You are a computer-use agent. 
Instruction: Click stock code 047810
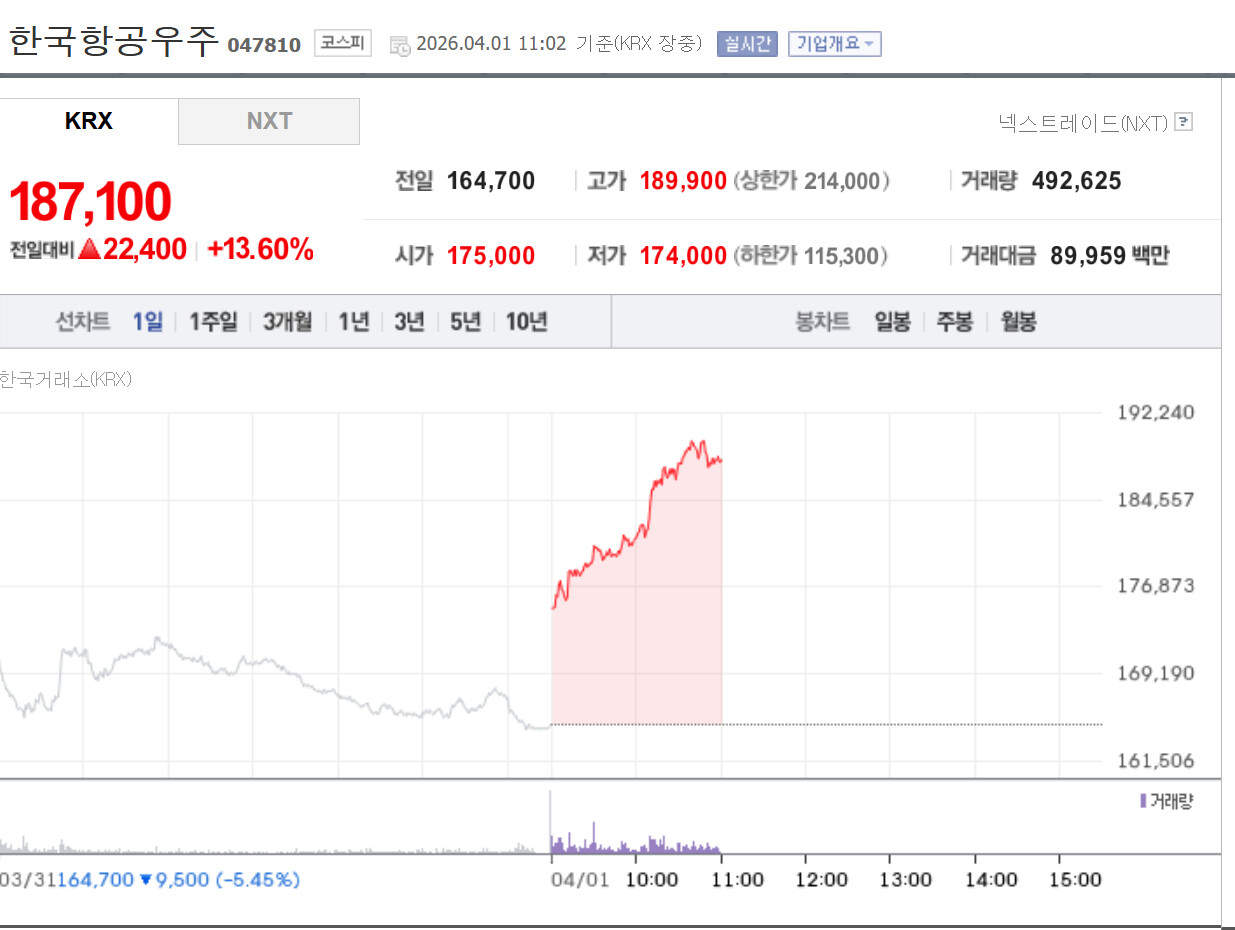point(264,46)
